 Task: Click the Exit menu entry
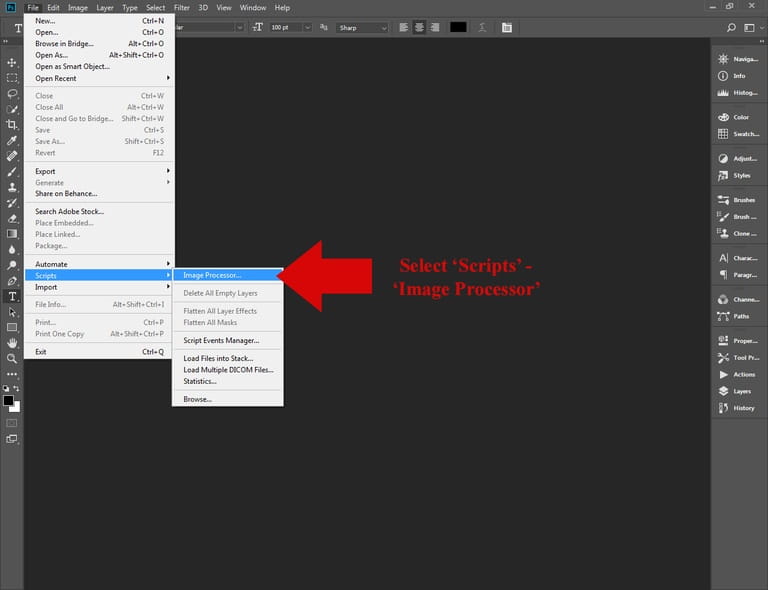point(98,352)
